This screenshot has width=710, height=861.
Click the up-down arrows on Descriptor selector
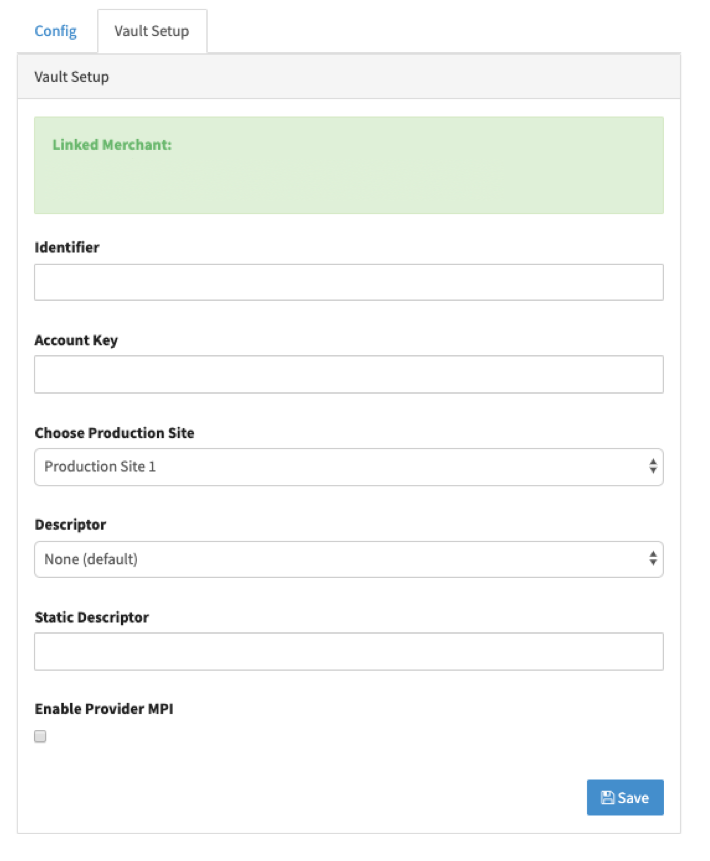pos(653,559)
